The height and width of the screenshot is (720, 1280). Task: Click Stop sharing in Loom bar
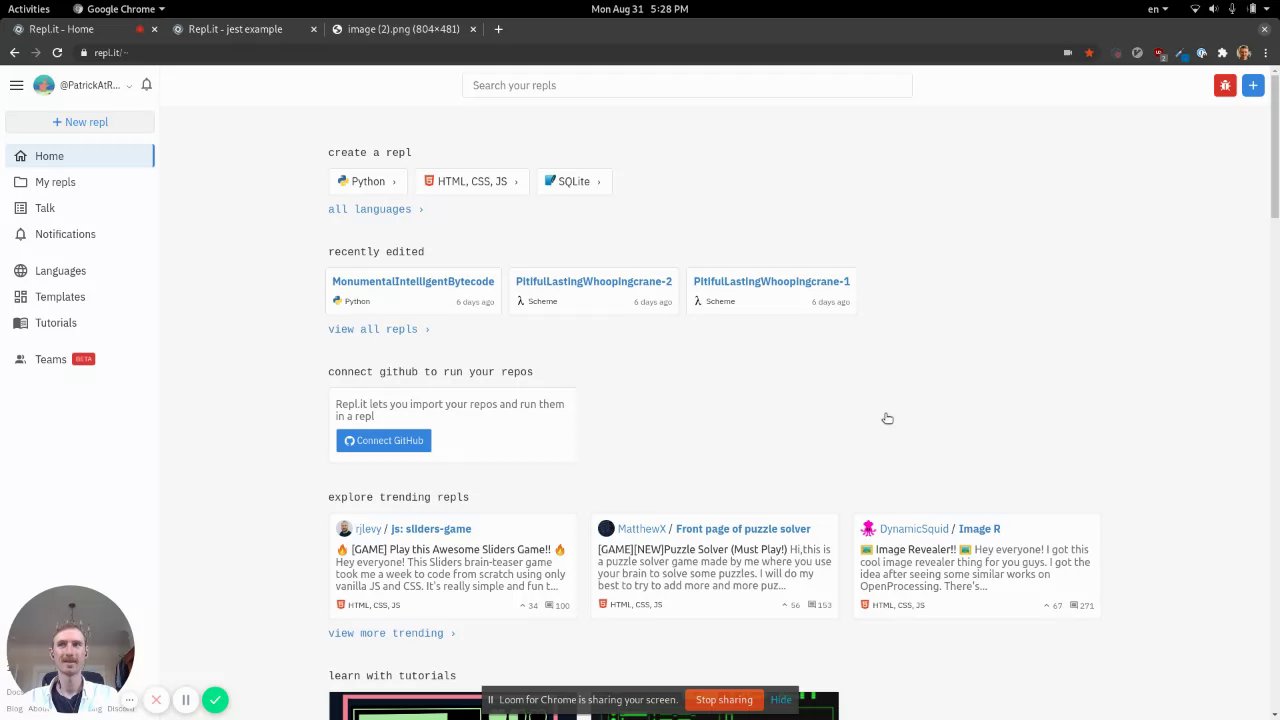(x=724, y=700)
